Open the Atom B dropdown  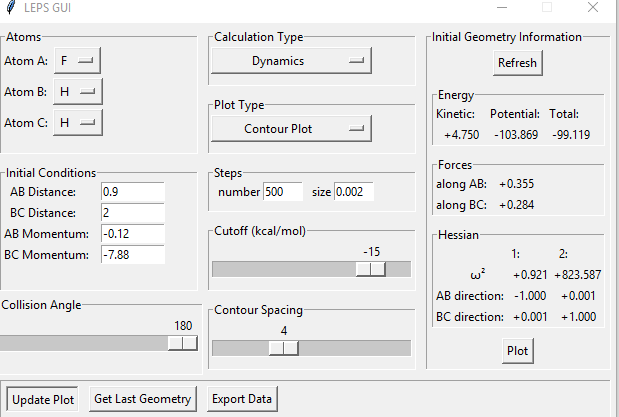(78, 92)
